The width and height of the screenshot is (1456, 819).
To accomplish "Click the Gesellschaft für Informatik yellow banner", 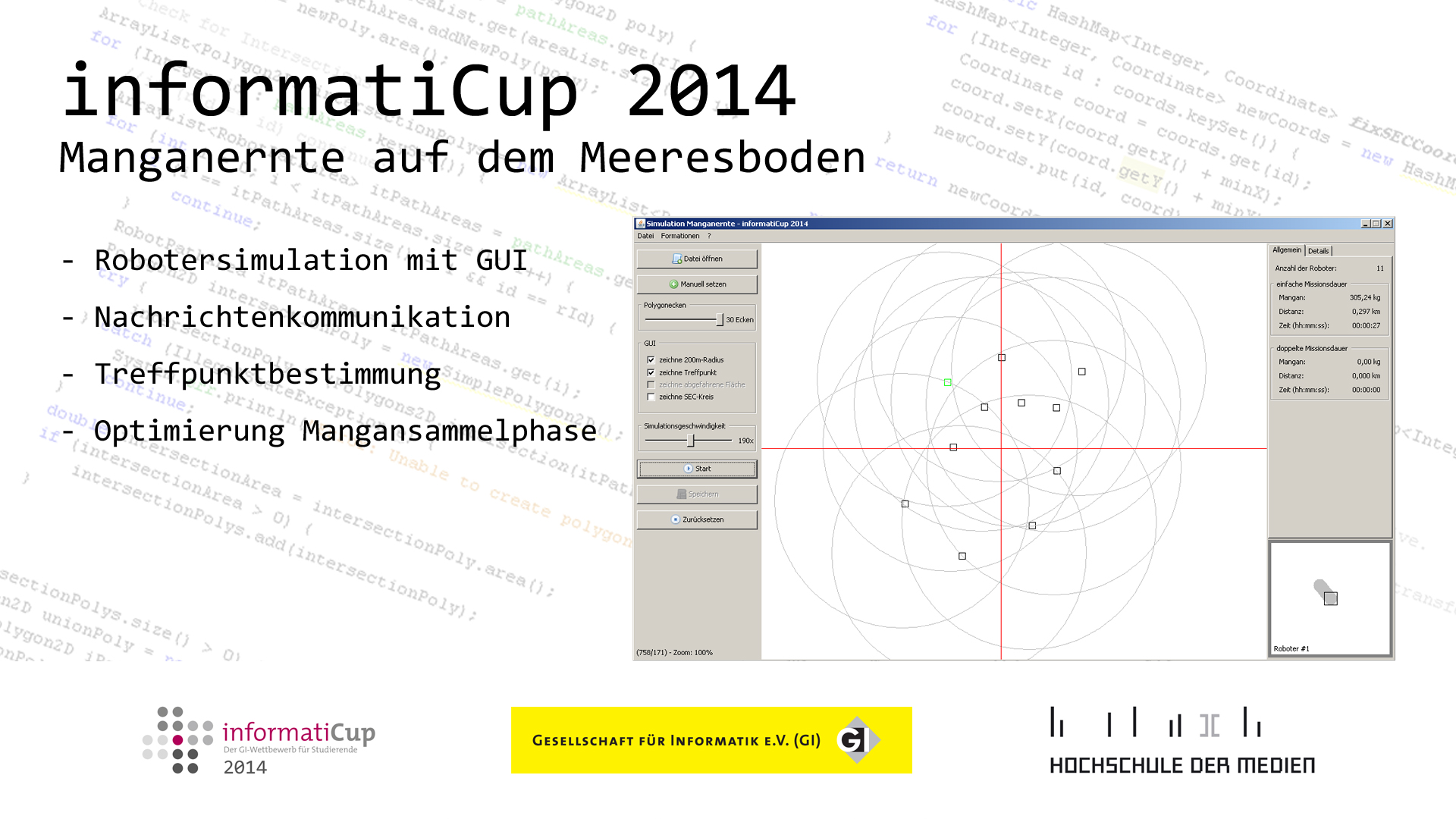I will (x=711, y=740).
